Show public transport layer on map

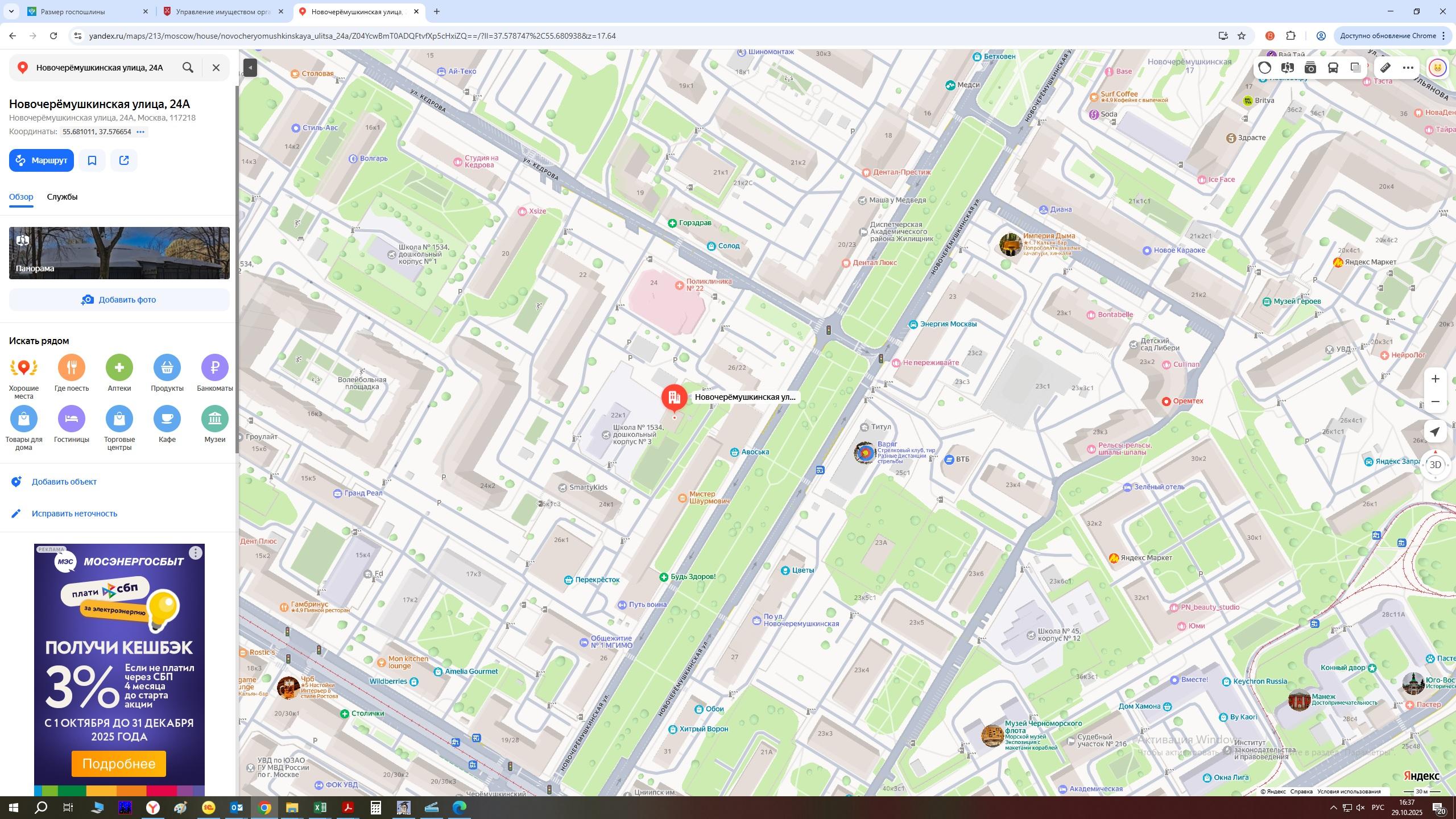(x=1333, y=68)
